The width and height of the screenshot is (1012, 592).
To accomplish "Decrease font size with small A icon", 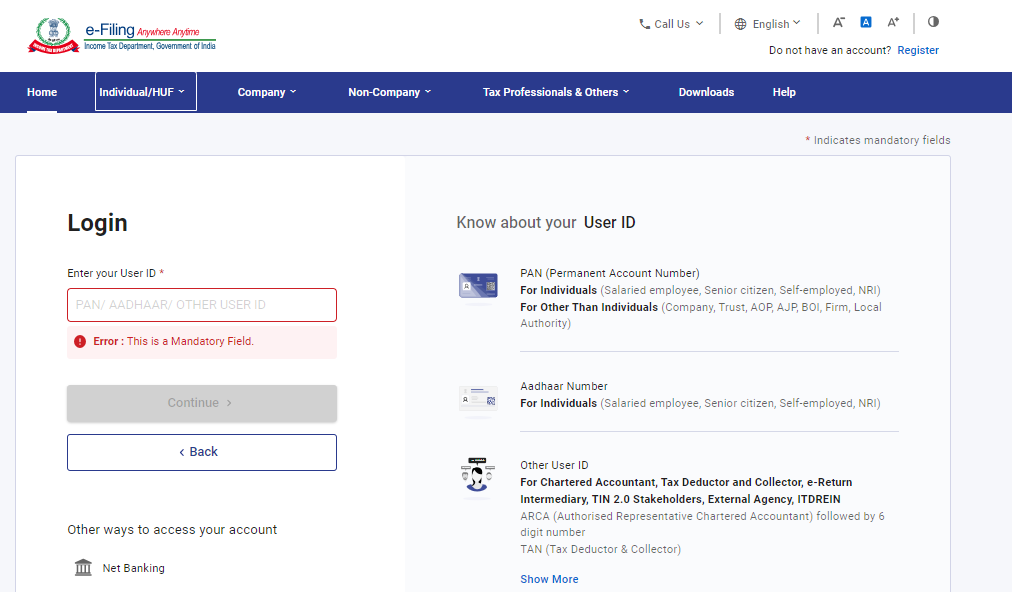I will tap(839, 22).
